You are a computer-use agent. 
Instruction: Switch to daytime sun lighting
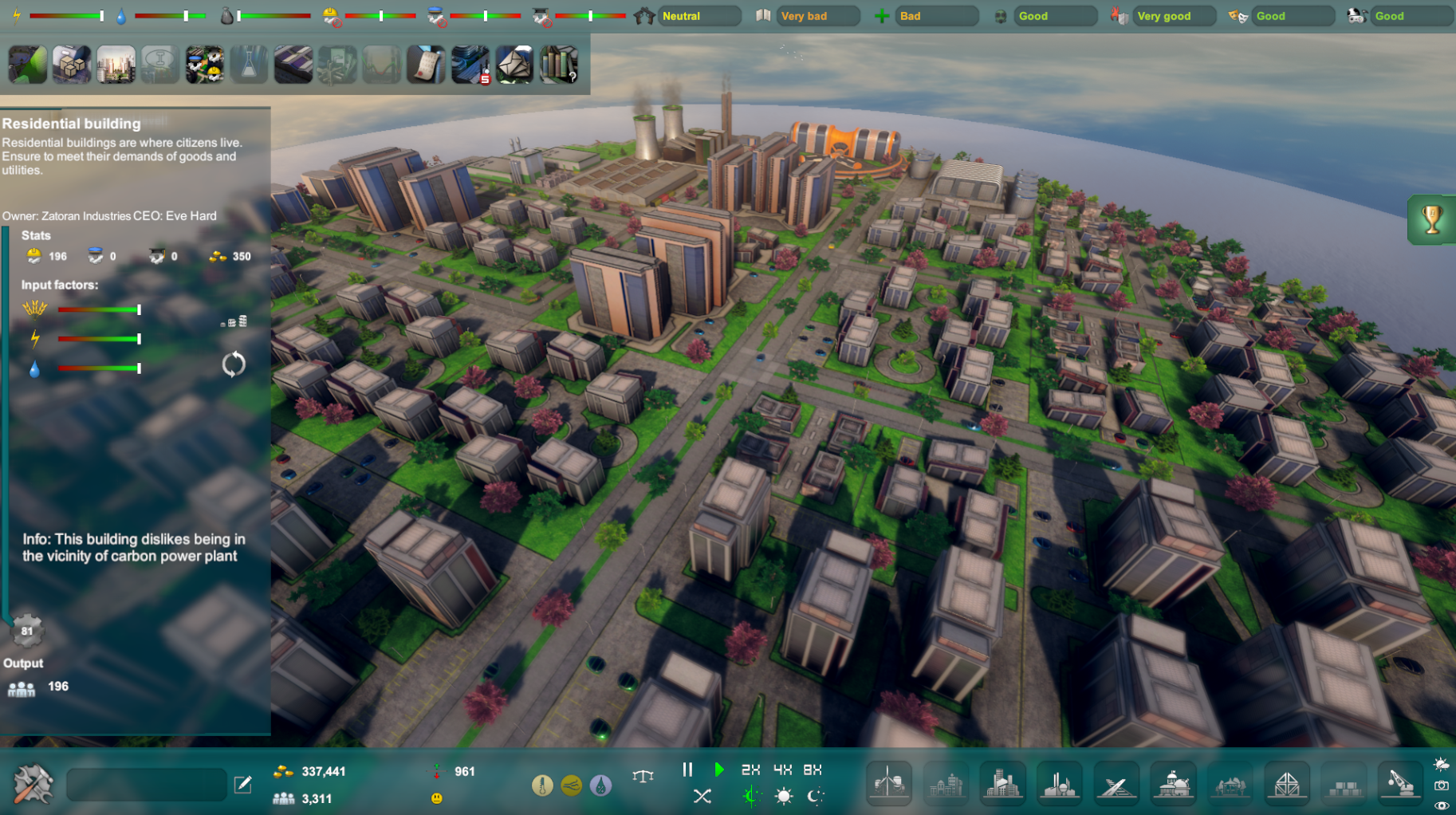[x=784, y=796]
